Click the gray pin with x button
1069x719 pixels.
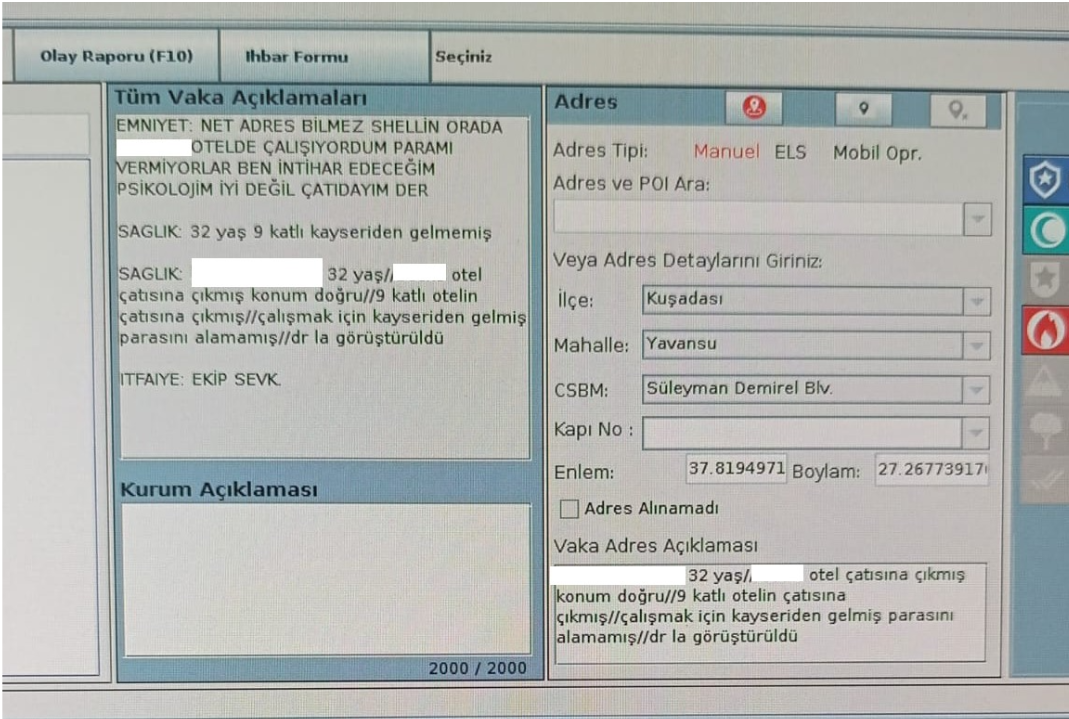pyautogui.click(x=957, y=109)
